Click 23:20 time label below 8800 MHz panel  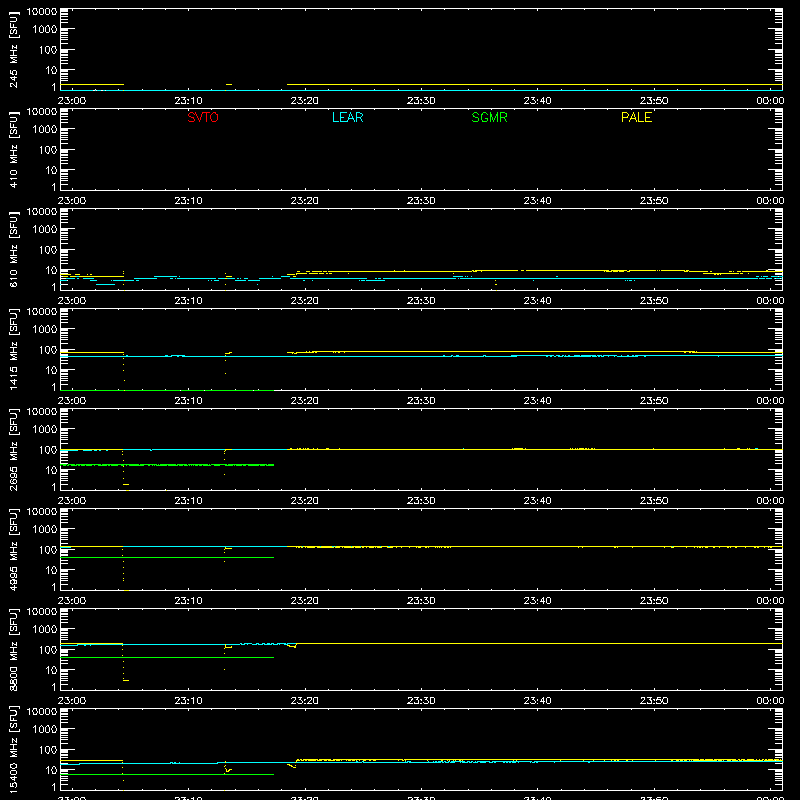pyautogui.click(x=305, y=701)
